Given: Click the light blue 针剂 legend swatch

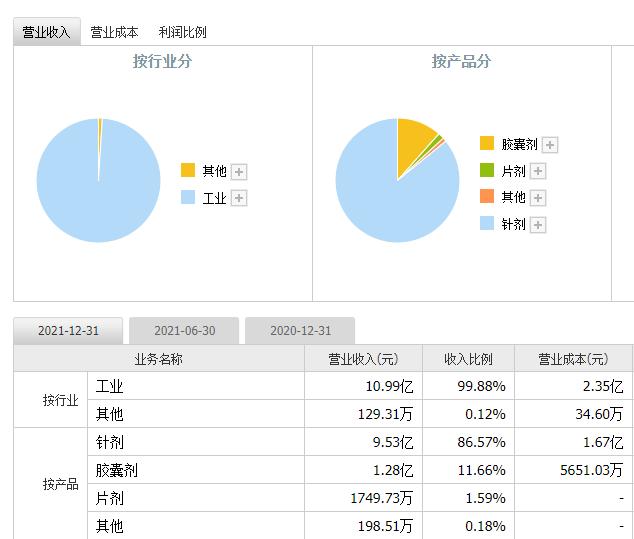Looking at the screenshot, I should click(487, 223).
